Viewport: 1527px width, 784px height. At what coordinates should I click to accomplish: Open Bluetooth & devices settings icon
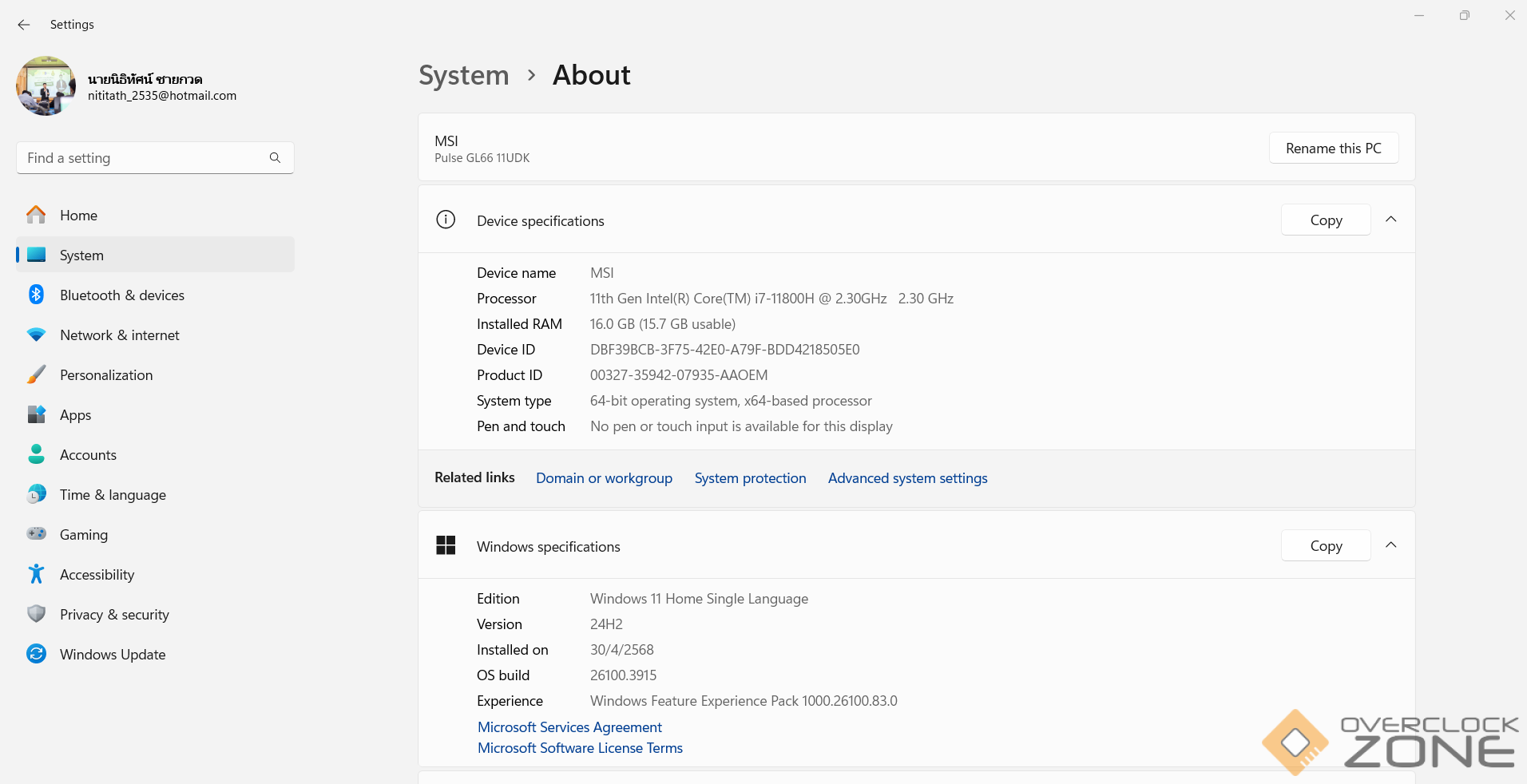pyautogui.click(x=36, y=295)
